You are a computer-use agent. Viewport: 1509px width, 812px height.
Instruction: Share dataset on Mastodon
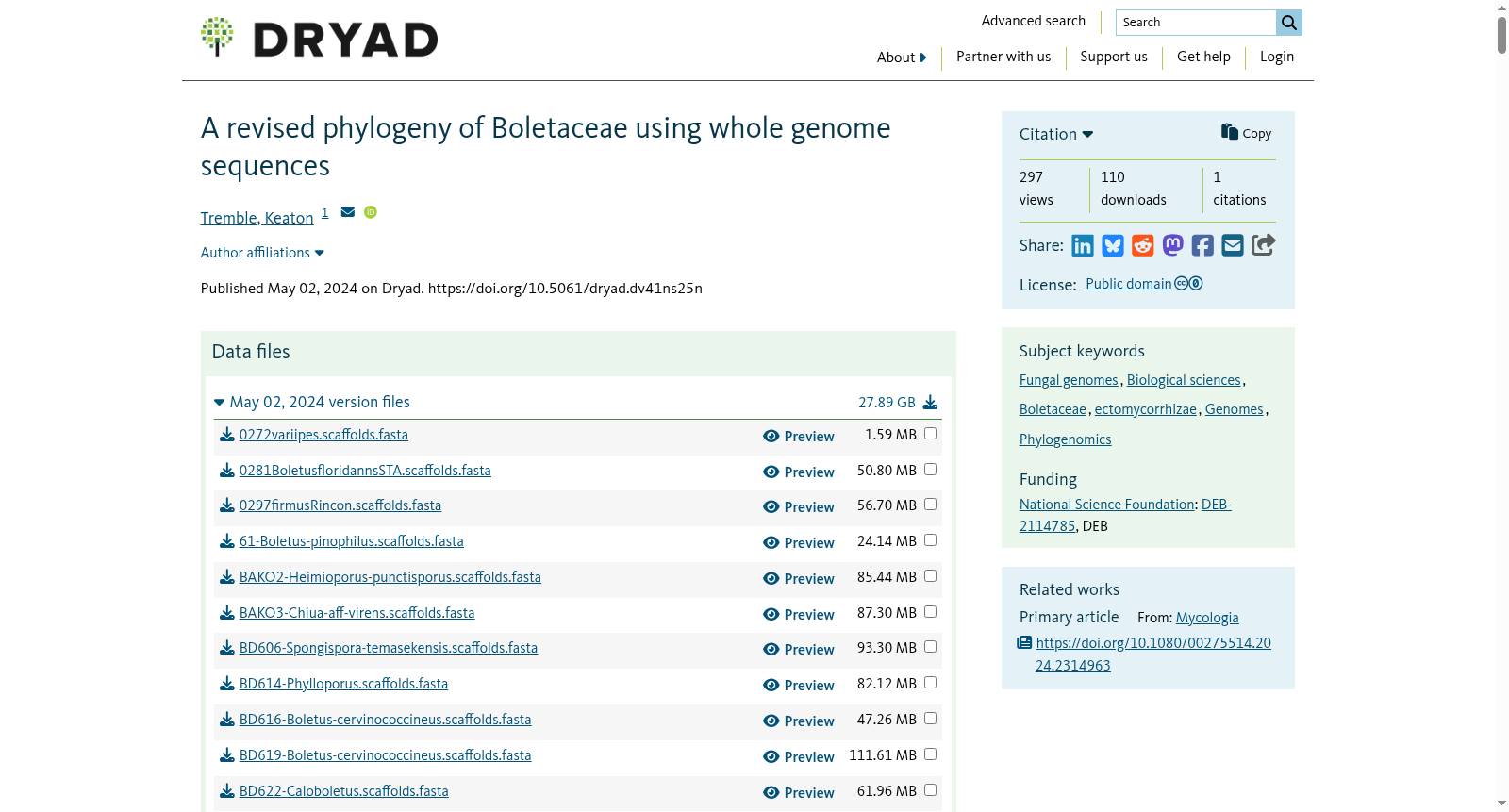[1173, 246]
